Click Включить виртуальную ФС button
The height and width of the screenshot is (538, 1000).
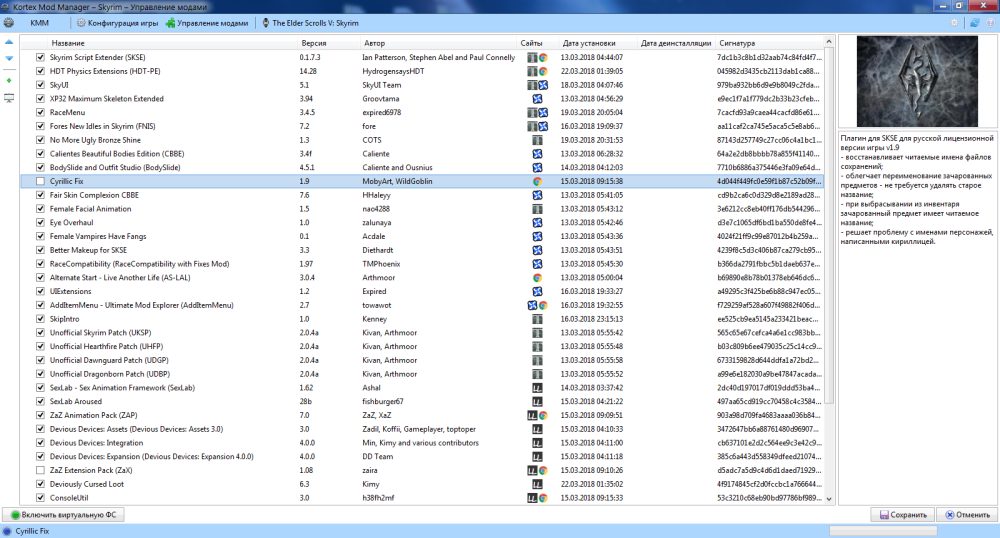[64, 515]
